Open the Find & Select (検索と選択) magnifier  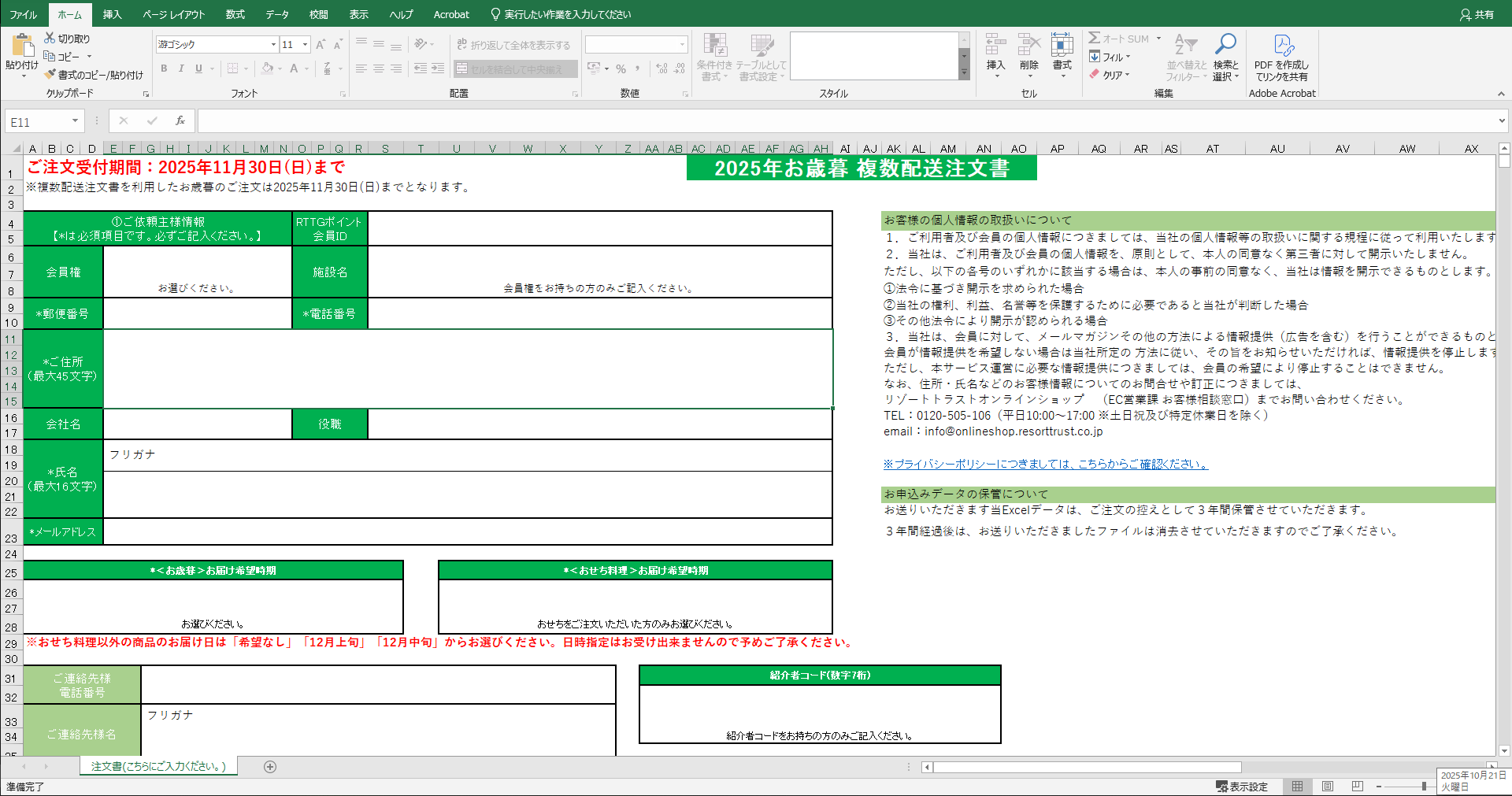[1225, 46]
